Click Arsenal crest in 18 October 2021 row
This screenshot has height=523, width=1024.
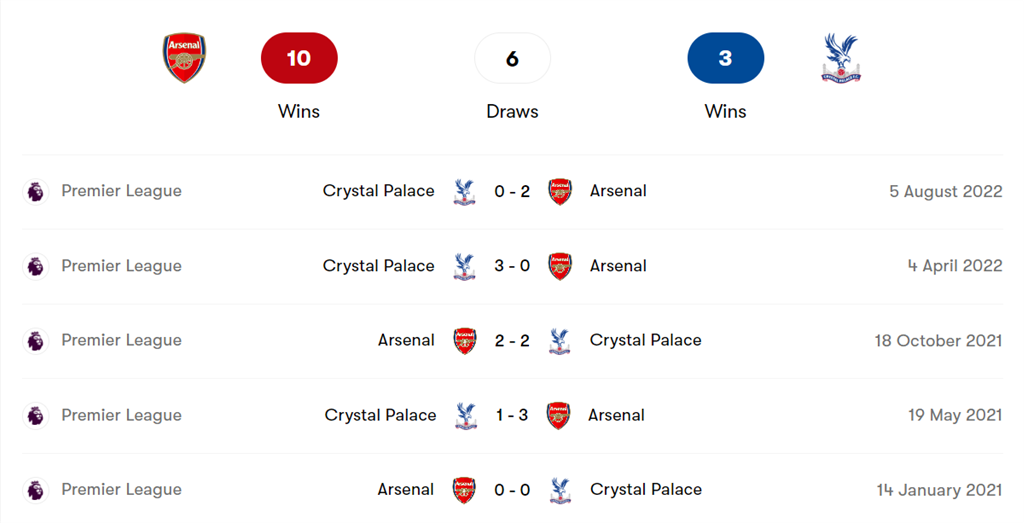[x=465, y=341]
